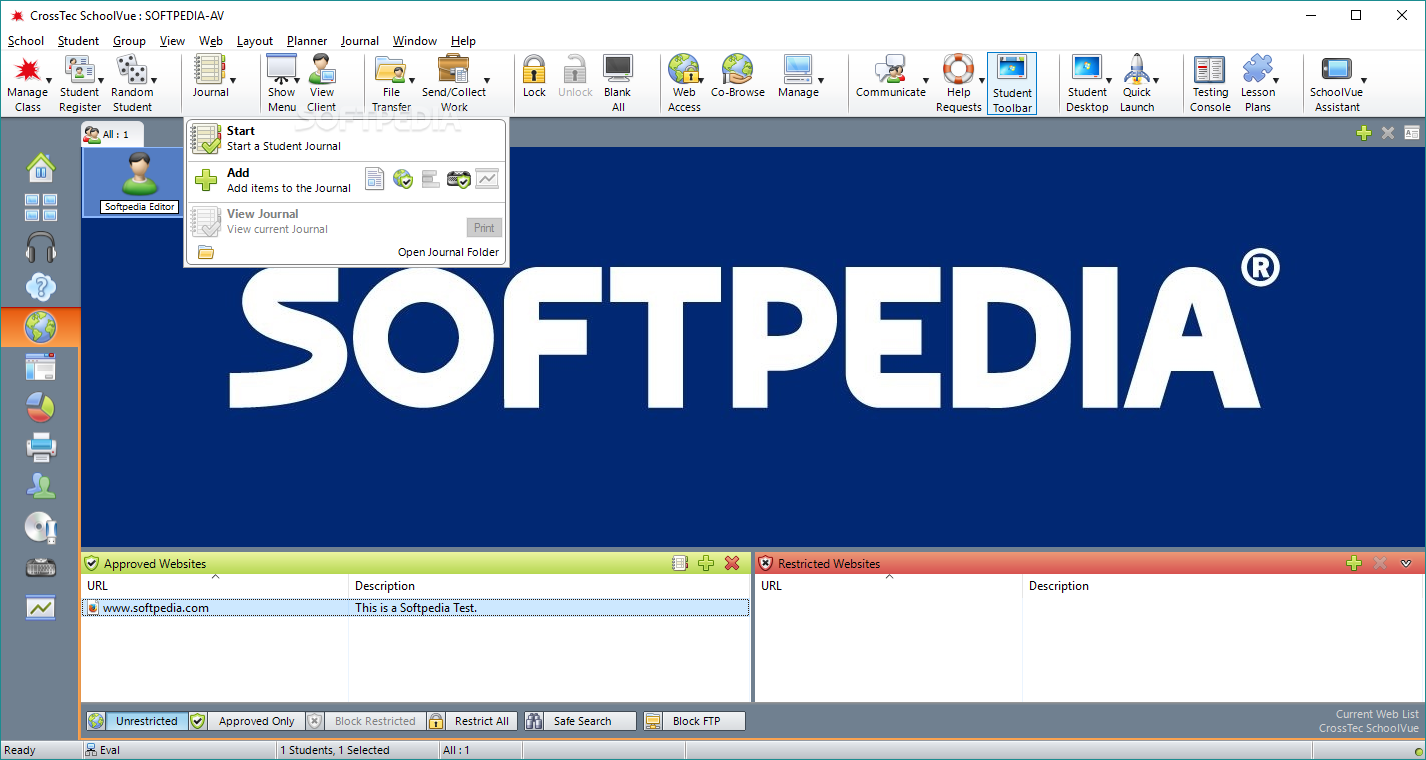Expand the Quick Launch dropdown arrow

(x=1156, y=81)
